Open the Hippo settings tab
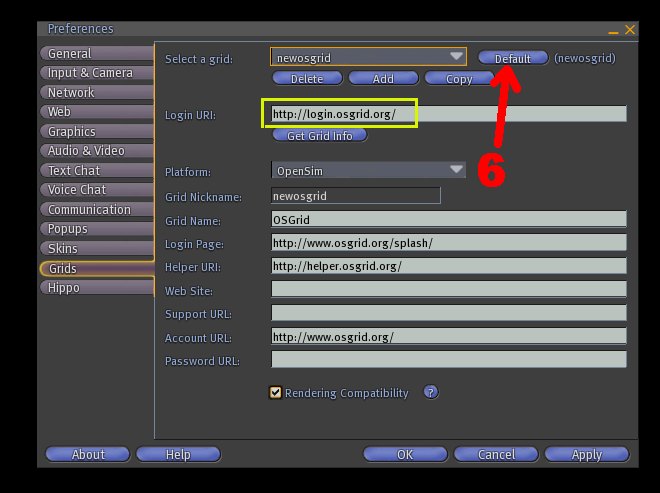 [95, 288]
